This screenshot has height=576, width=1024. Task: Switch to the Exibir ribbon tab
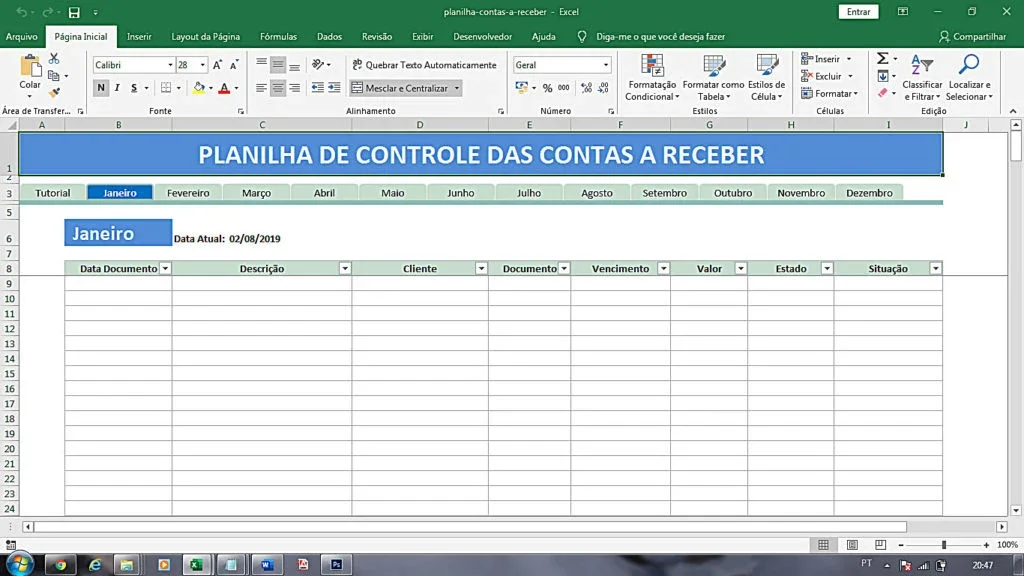tap(423, 37)
